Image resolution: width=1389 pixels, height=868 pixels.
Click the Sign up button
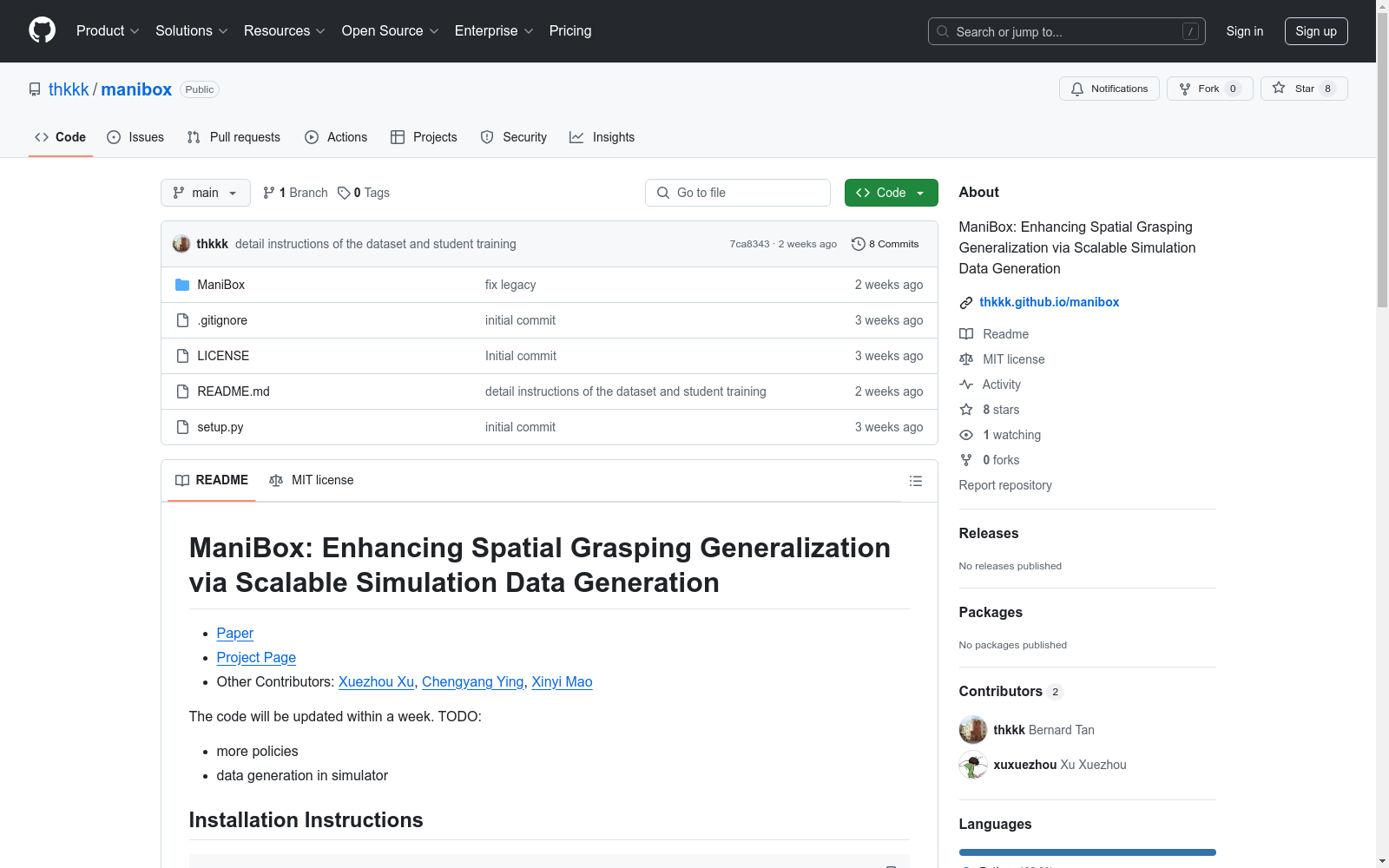(1316, 31)
